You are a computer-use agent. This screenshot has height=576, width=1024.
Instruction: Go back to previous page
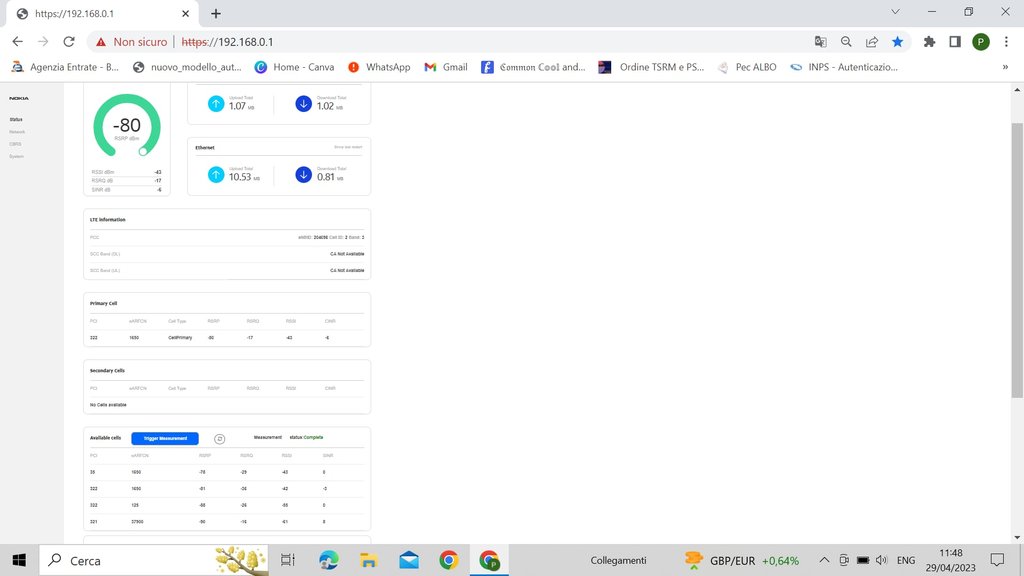click(x=18, y=42)
